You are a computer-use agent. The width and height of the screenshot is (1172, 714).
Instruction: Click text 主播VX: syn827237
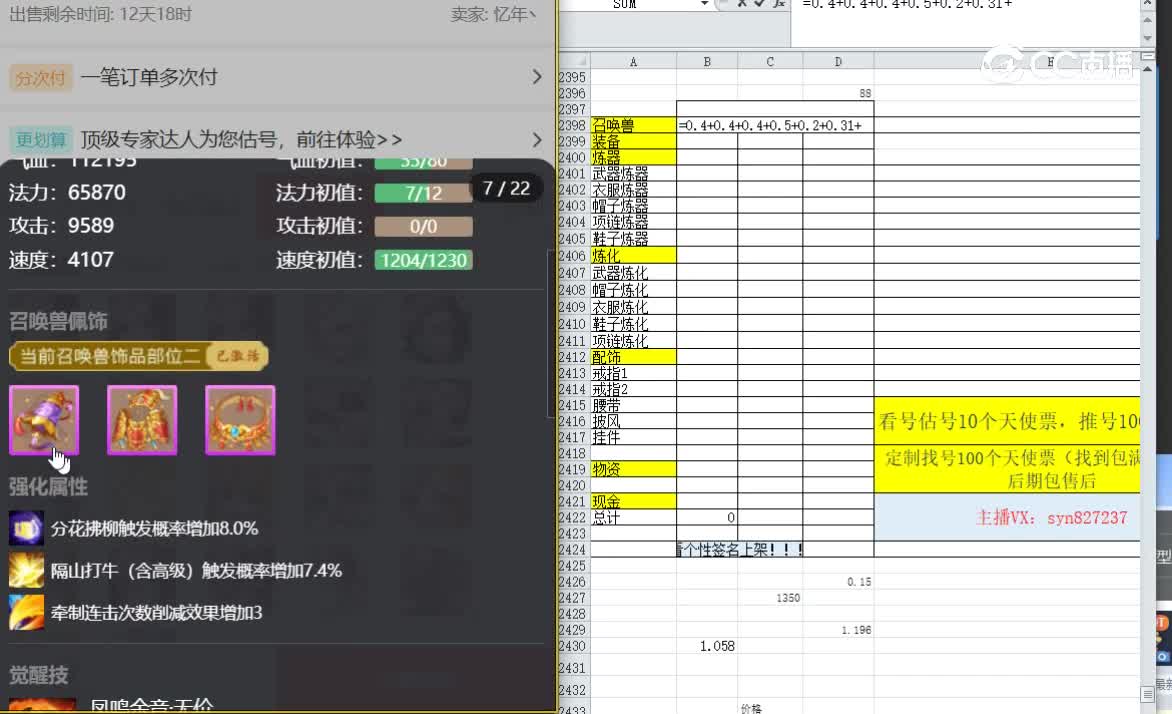click(1051, 517)
